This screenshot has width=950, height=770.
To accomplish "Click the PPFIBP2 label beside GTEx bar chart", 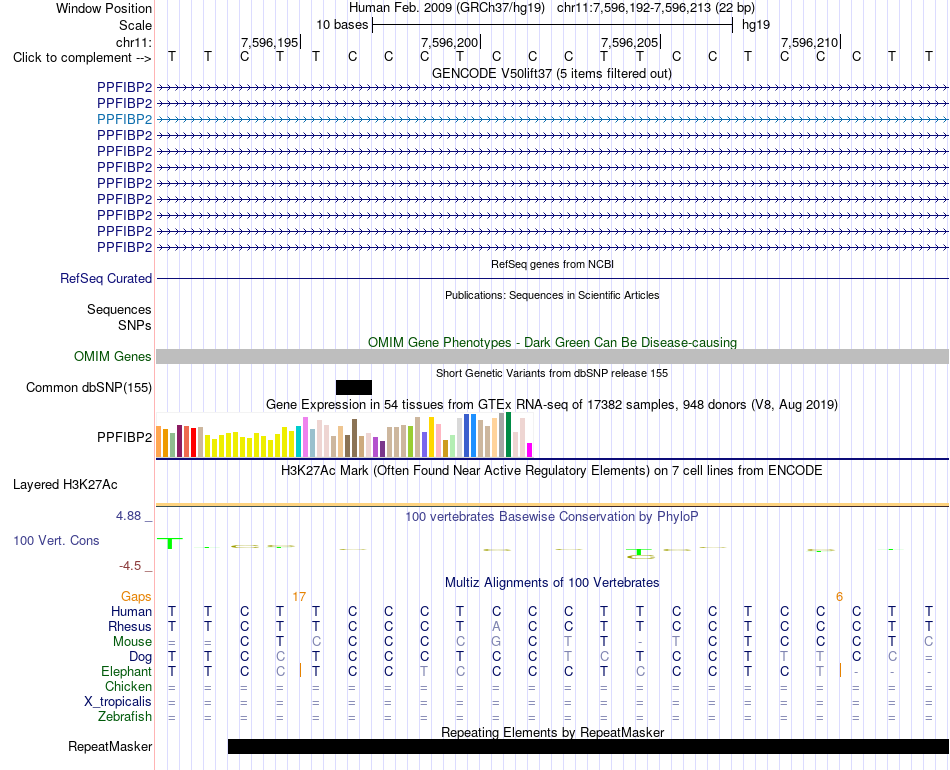I will [x=124, y=437].
